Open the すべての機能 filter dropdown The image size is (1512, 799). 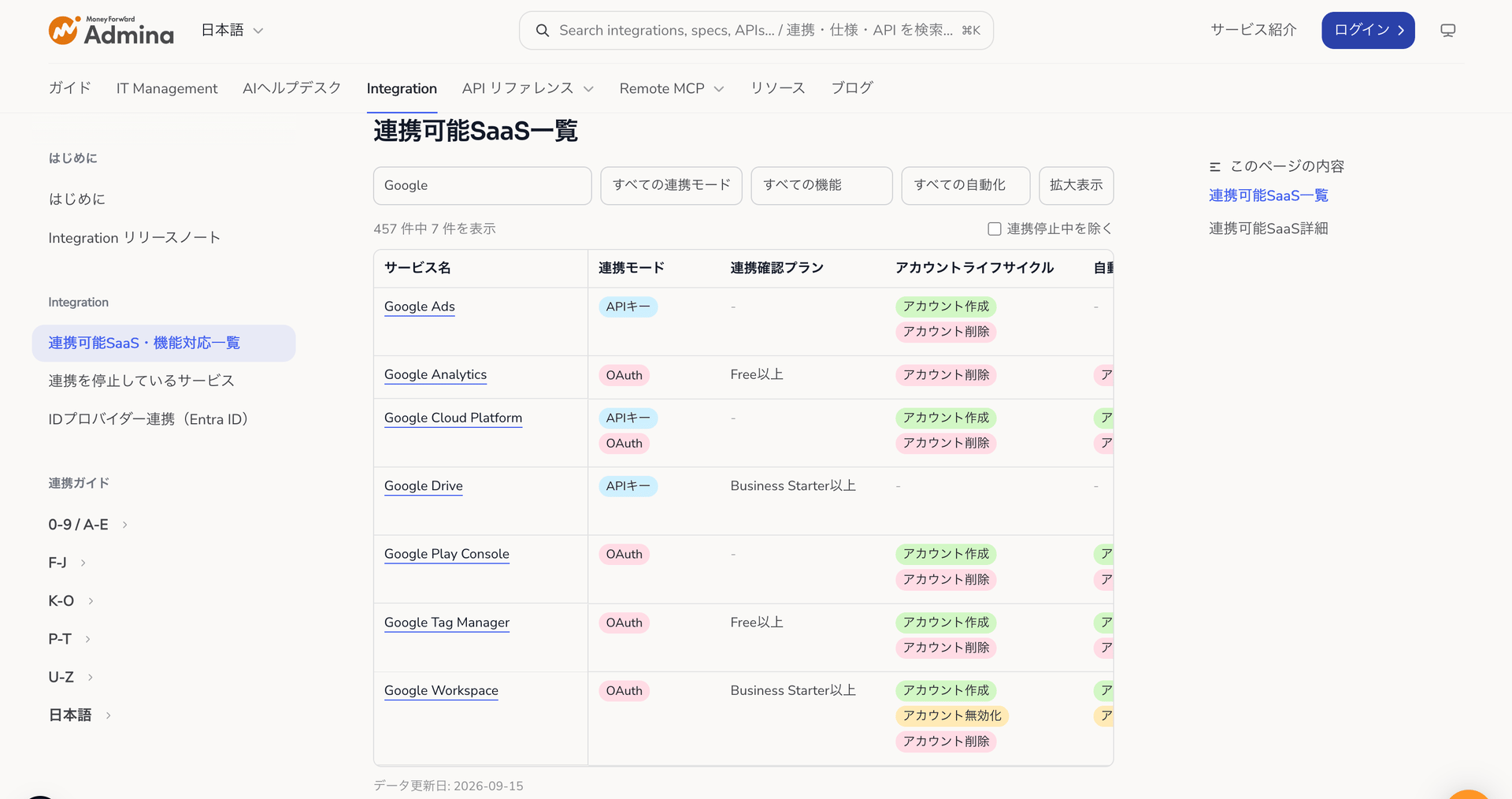[x=821, y=185]
